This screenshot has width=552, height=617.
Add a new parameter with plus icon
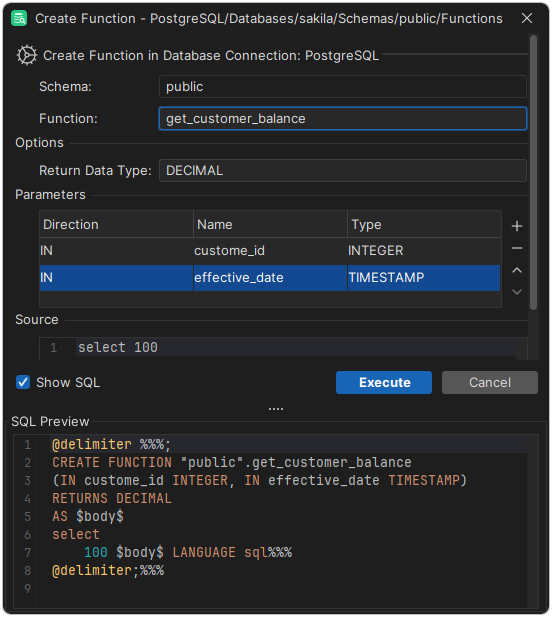(x=517, y=226)
